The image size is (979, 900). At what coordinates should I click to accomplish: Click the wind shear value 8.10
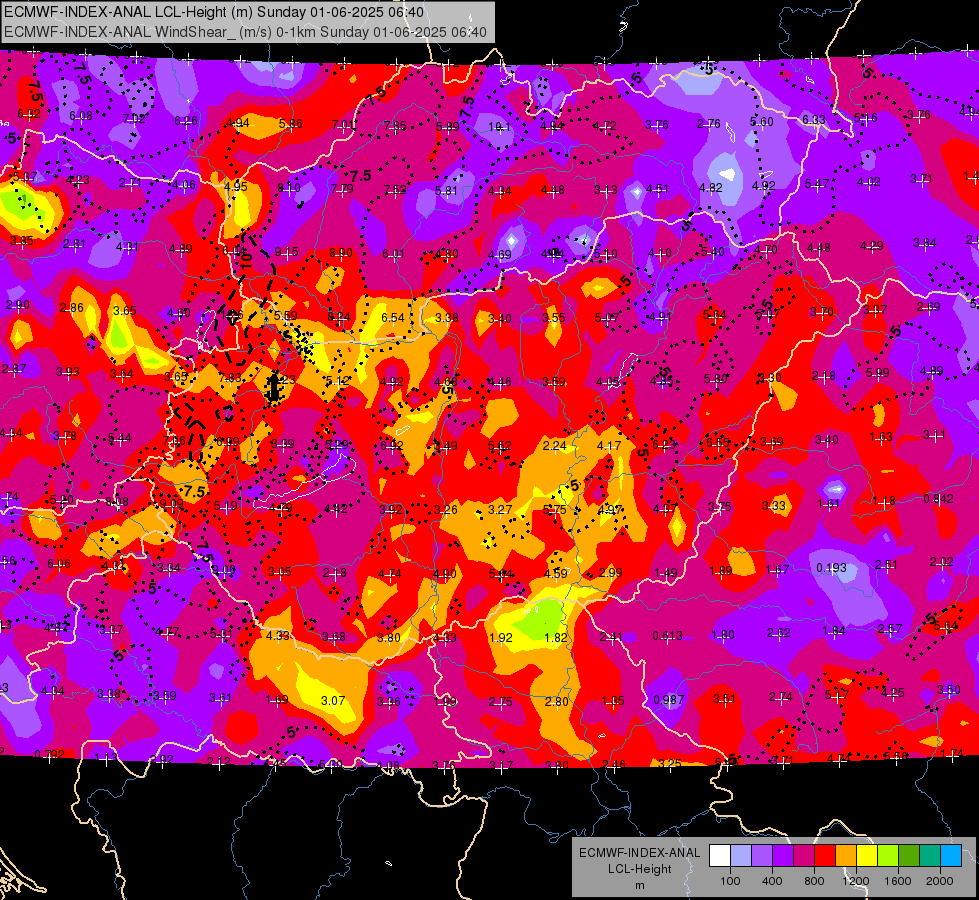pos(288,187)
